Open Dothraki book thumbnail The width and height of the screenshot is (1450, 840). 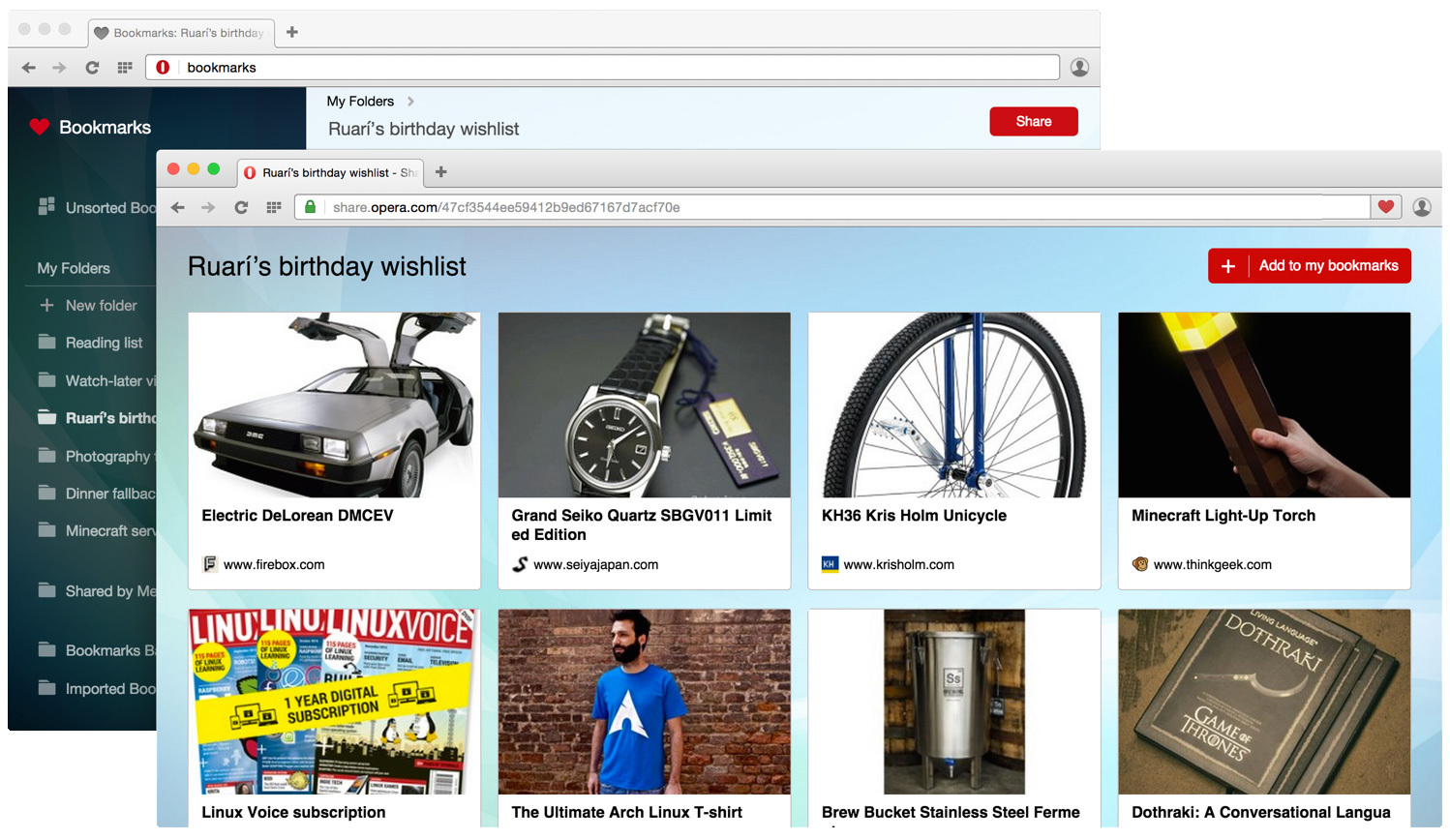[1264, 702]
